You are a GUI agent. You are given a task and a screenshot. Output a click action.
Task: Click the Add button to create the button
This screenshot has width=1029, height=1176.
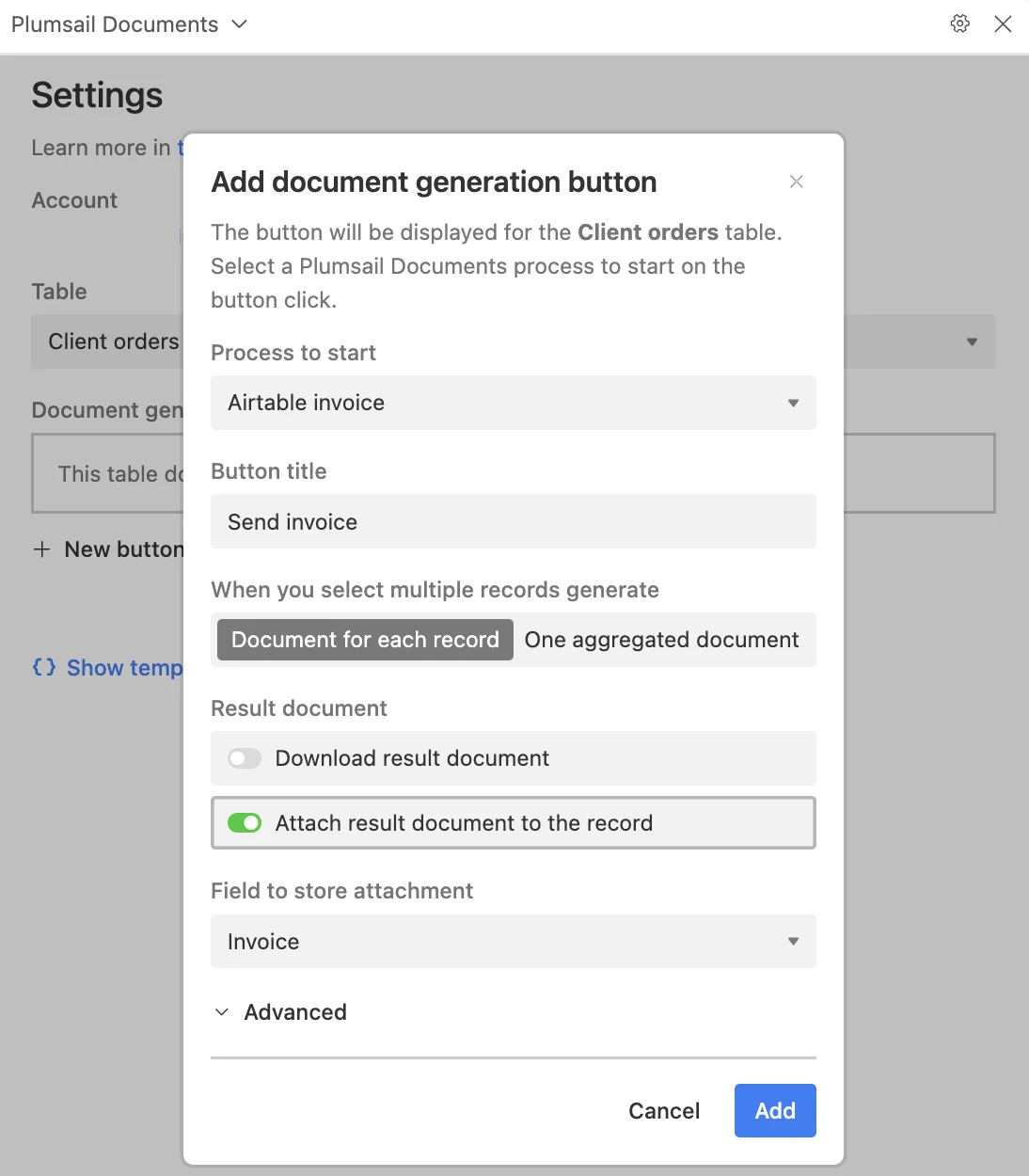click(775, 1110)
